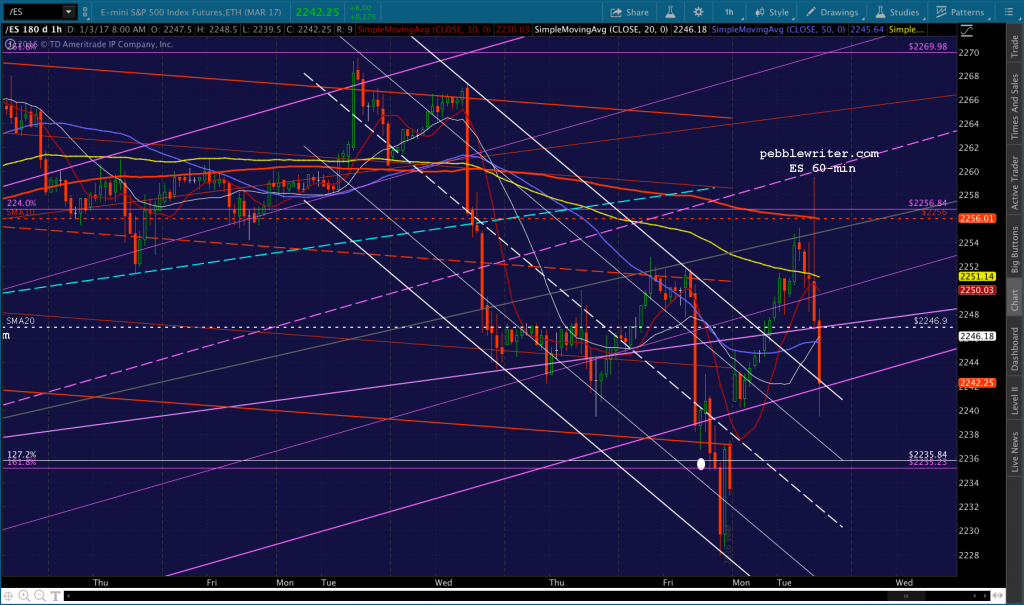
Task: Open the Studies menu
Action: coord(897,12)
